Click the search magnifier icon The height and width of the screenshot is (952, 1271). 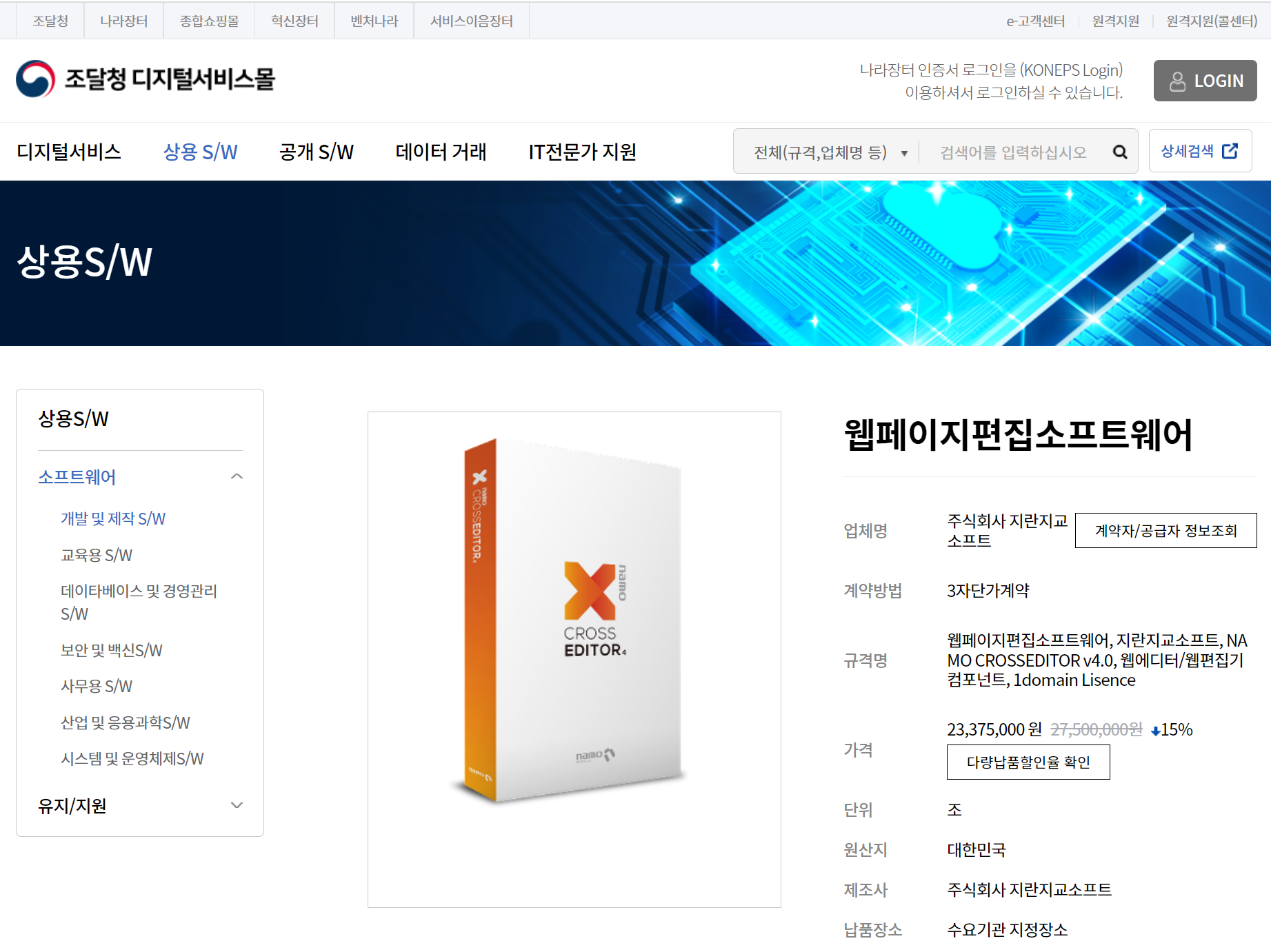pos(1120,152)
